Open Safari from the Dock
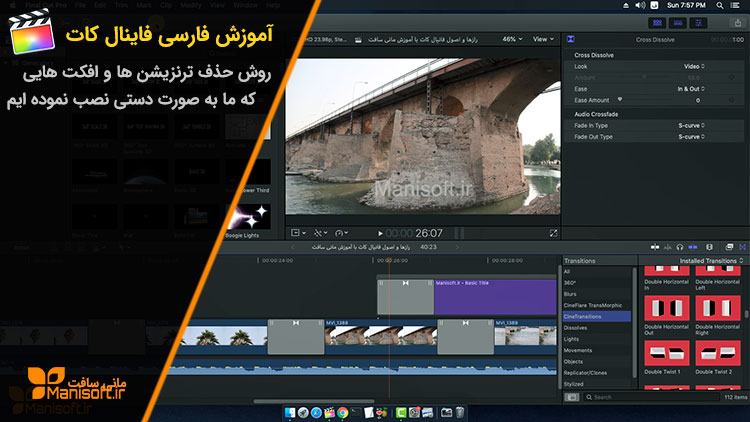The image size is (750, 422). coord(316,412)
